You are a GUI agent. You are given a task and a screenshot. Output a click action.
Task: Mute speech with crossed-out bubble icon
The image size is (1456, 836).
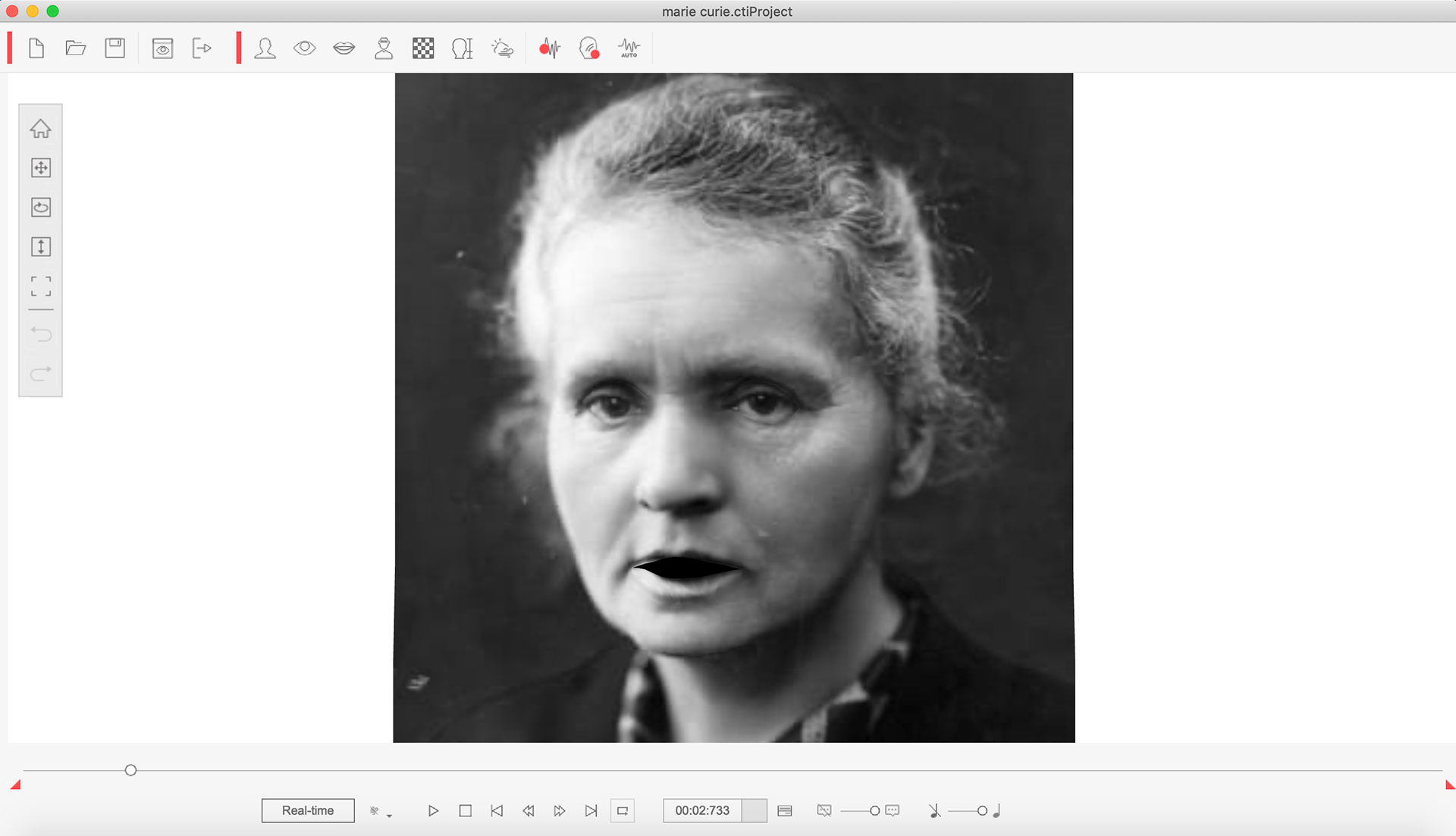point(824,811)
